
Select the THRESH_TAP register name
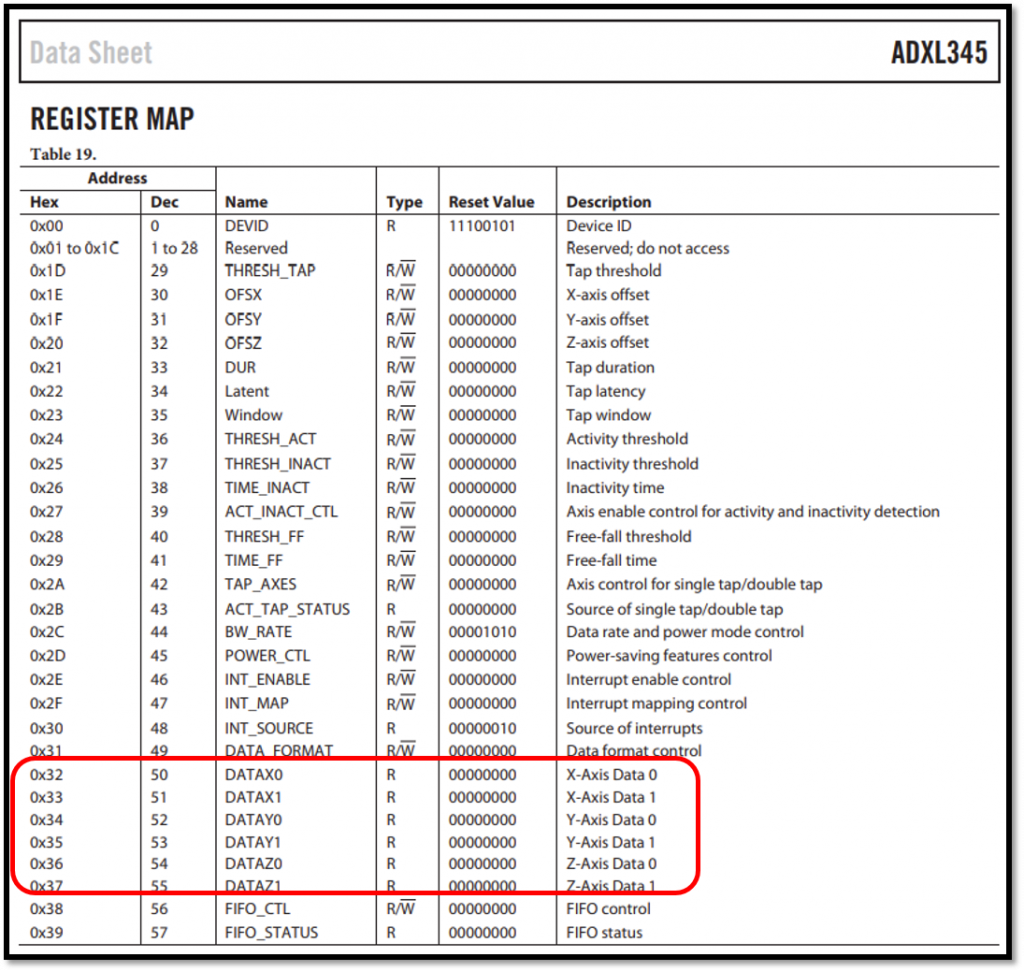270,270
